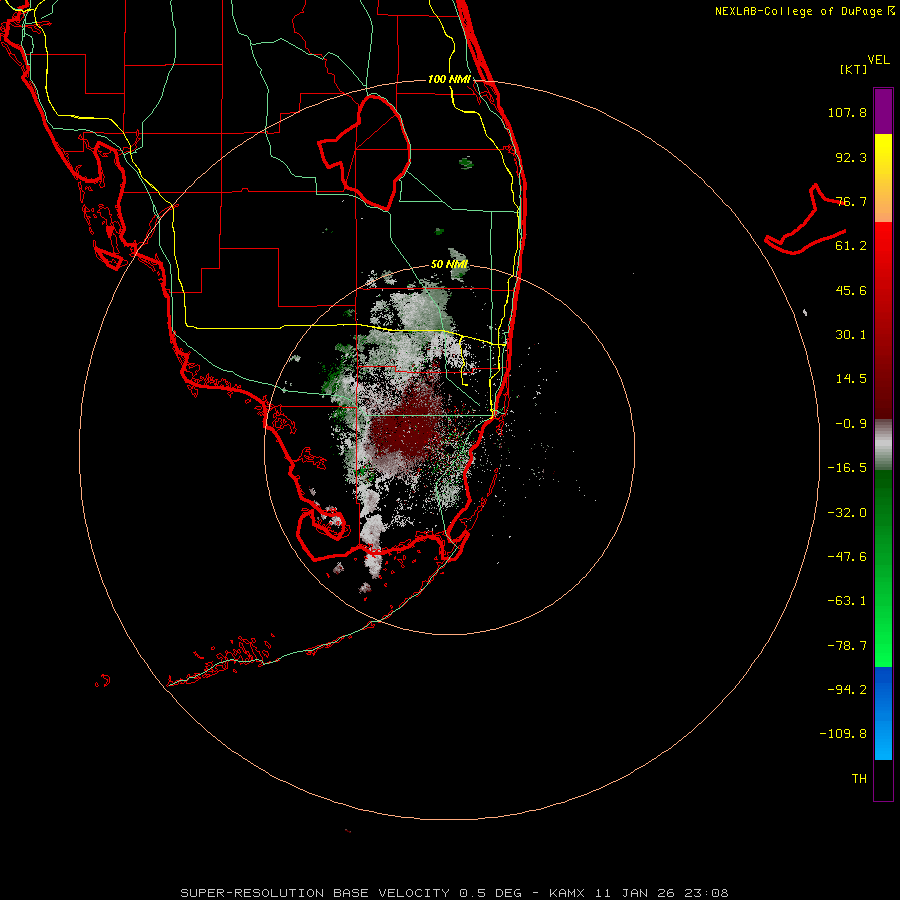Screen dimensions: 900x900
Task: Click the 45.6 legend label
Action: [851, 290]
